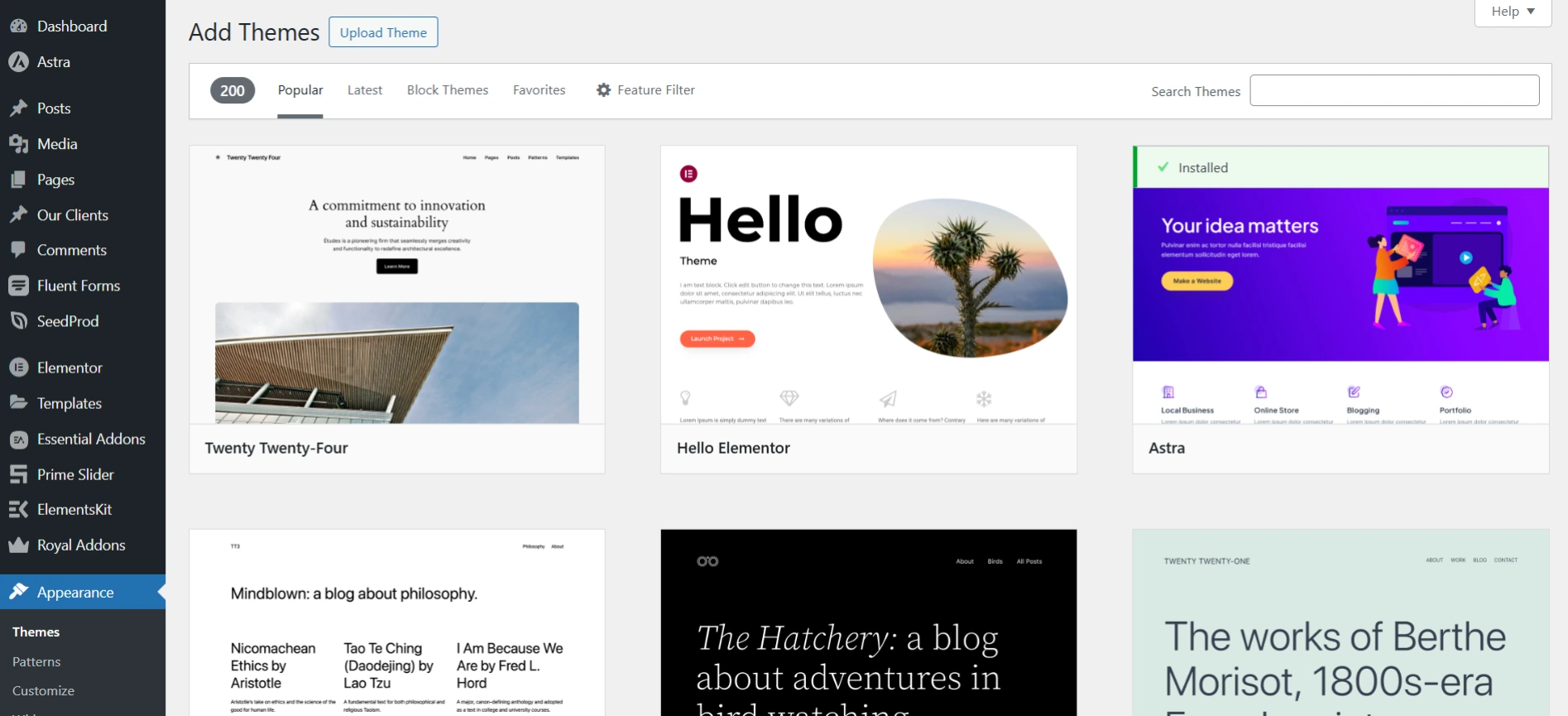The width and height of the screenshot is (1568, 716).
Task: Click the Twenty Twenty-Four theme name
Action: (276, 448)
